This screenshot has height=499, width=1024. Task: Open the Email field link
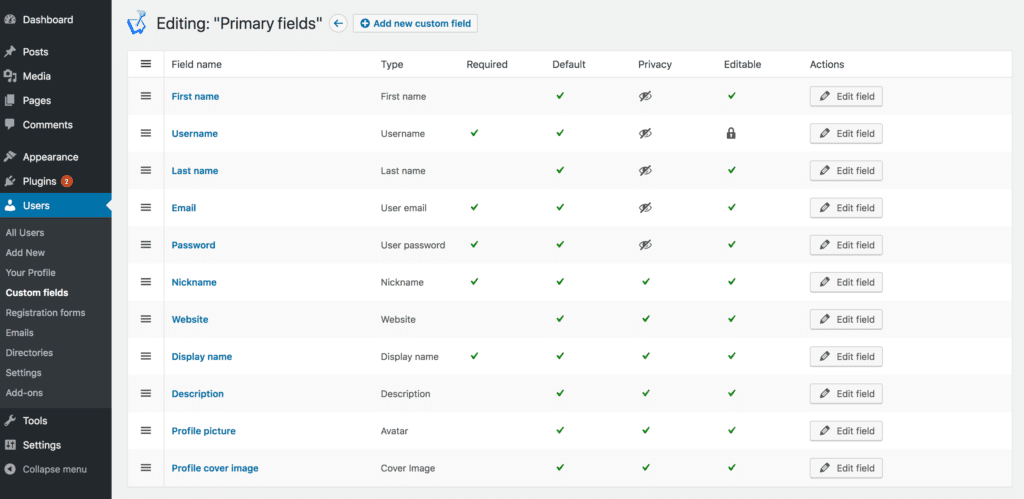tap(184, 208)
